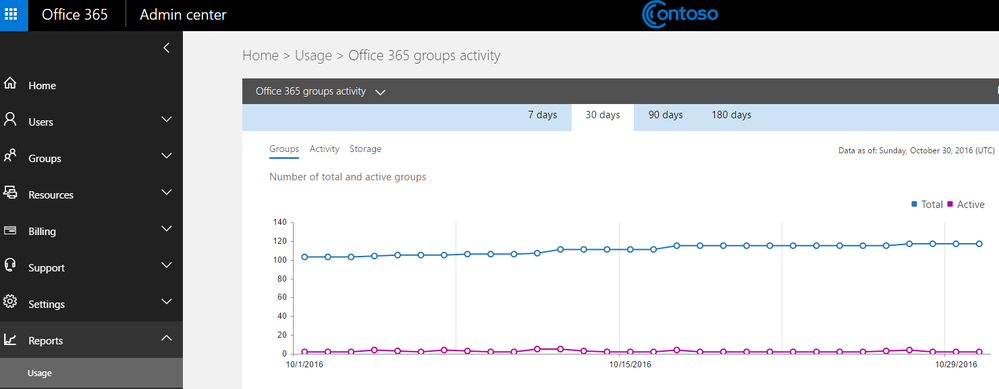Expand the Resources menu chevron
Viewport: 999px width, 389px height.
(166, 192)
